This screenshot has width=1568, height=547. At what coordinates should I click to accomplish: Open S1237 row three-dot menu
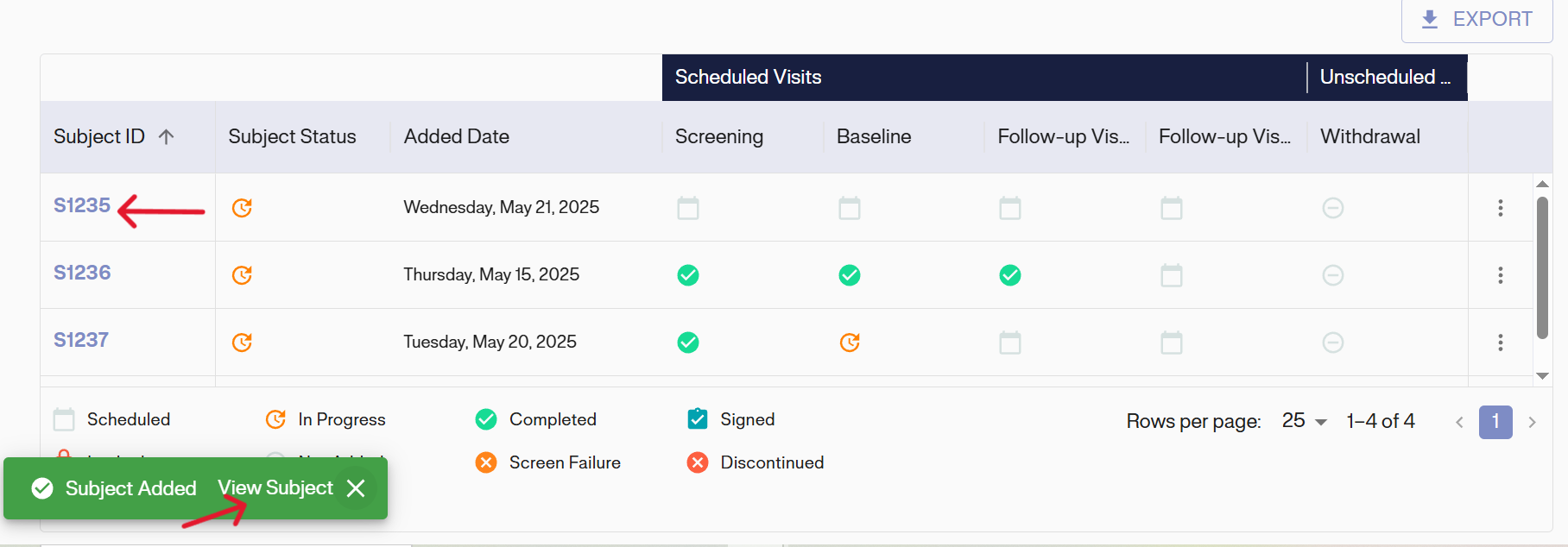coord(1501,343)
